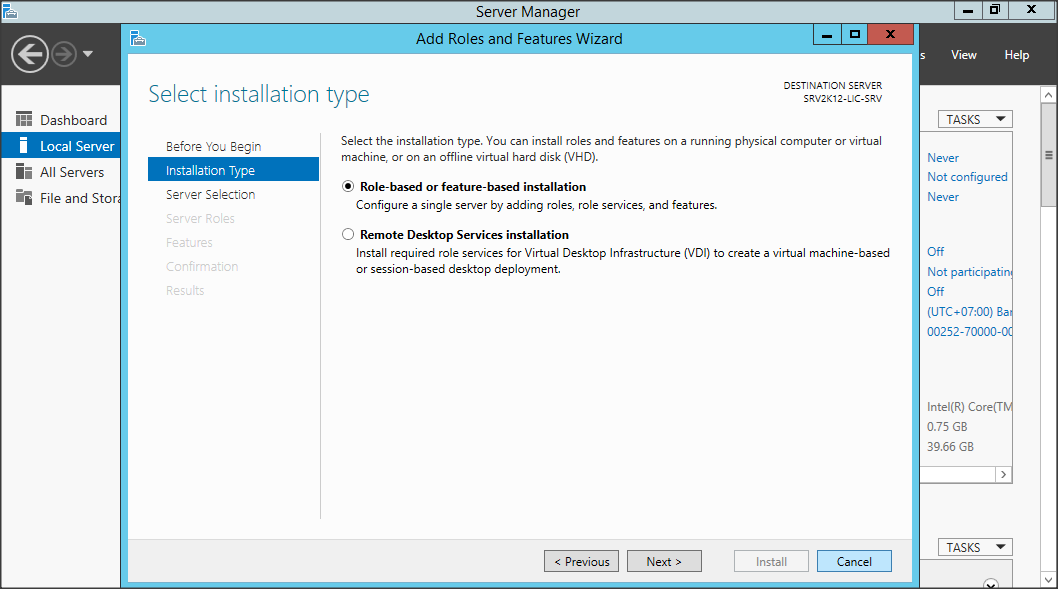
Task: Select Role-based or feature-based installation
Action: point(348,187)
